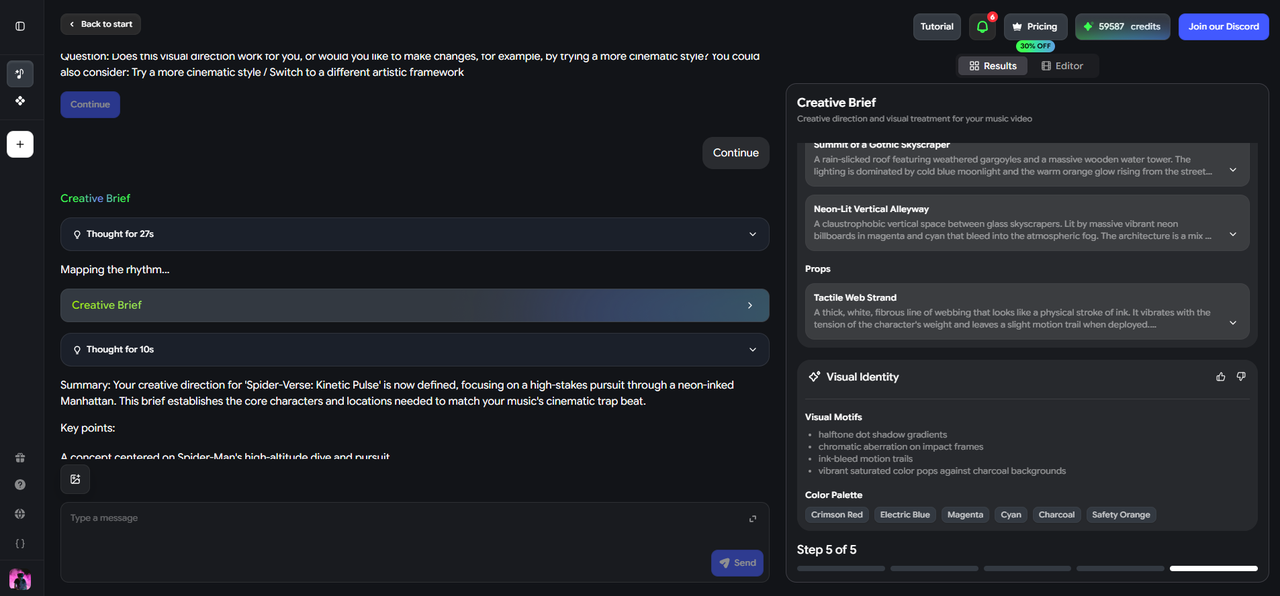
Task: Click the Visual Identity sparkle icon
Action: (x=814, y=377)
